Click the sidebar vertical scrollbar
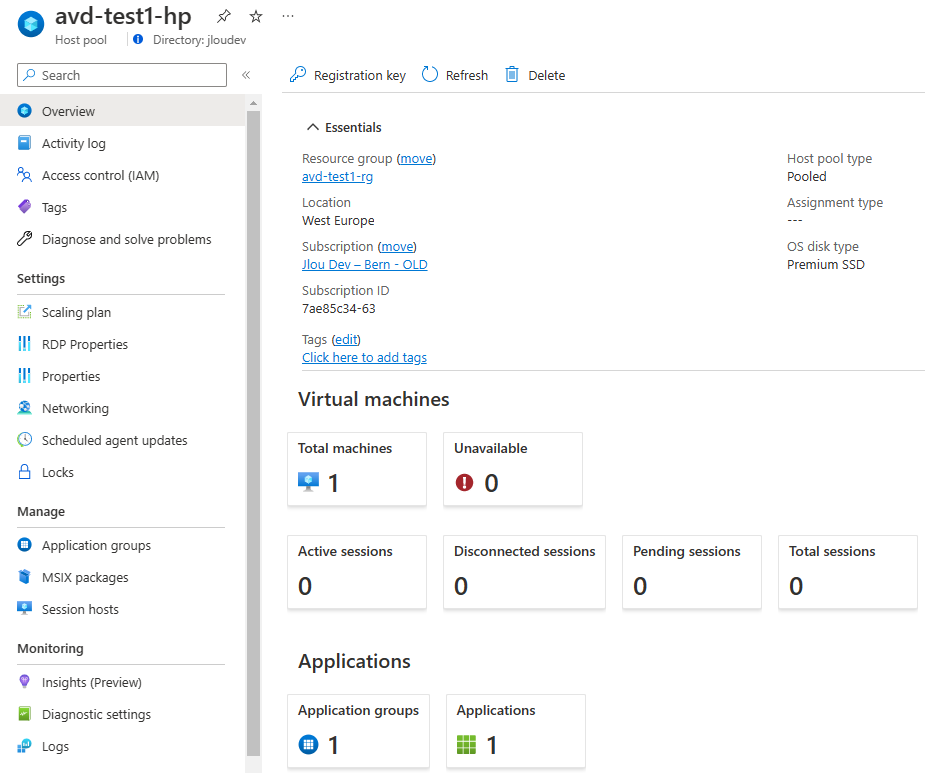925x773 pixels. [x=253, y=433]
